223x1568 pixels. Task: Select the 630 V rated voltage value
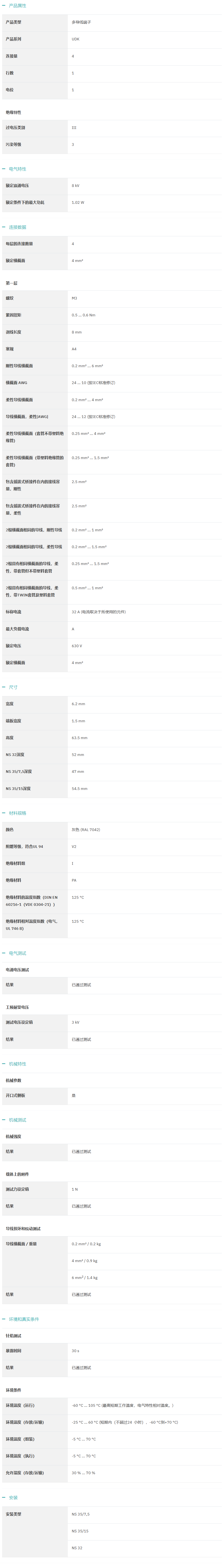(x=77, y=646)
